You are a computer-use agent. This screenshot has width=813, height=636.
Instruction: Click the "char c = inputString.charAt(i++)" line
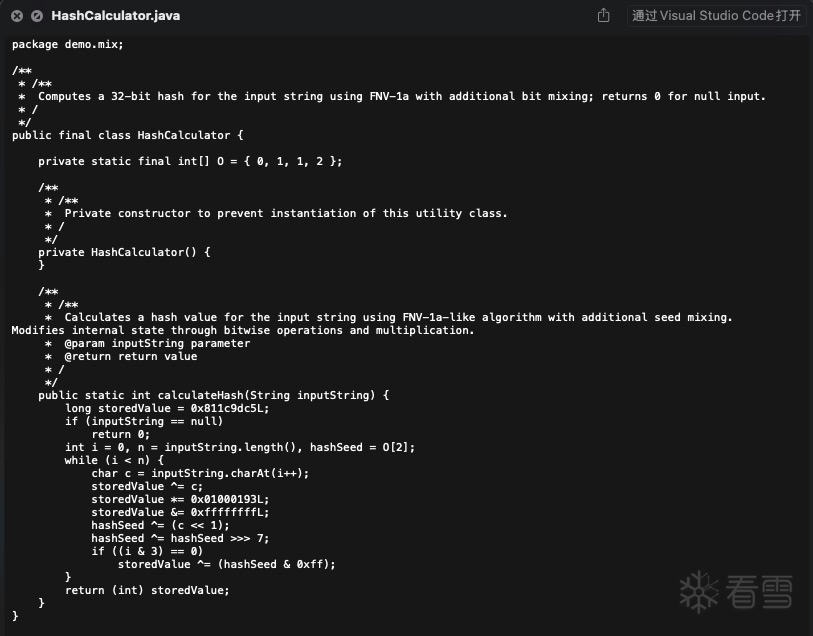coord(200,473)
